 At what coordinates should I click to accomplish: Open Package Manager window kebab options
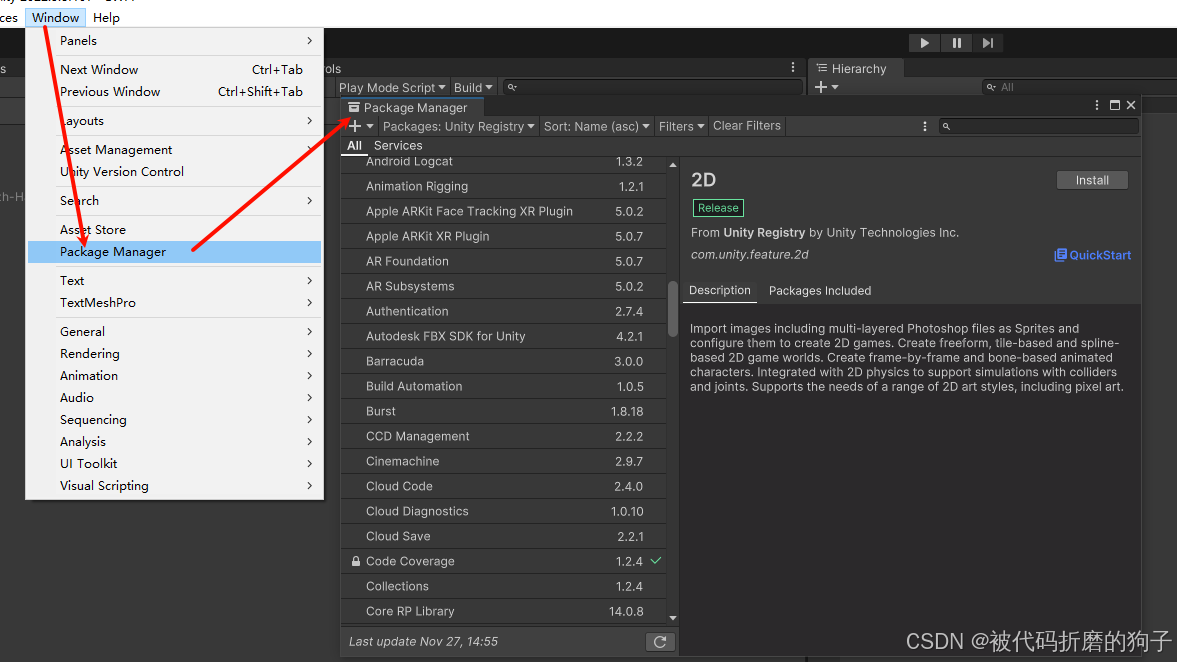click(1097, 105)
